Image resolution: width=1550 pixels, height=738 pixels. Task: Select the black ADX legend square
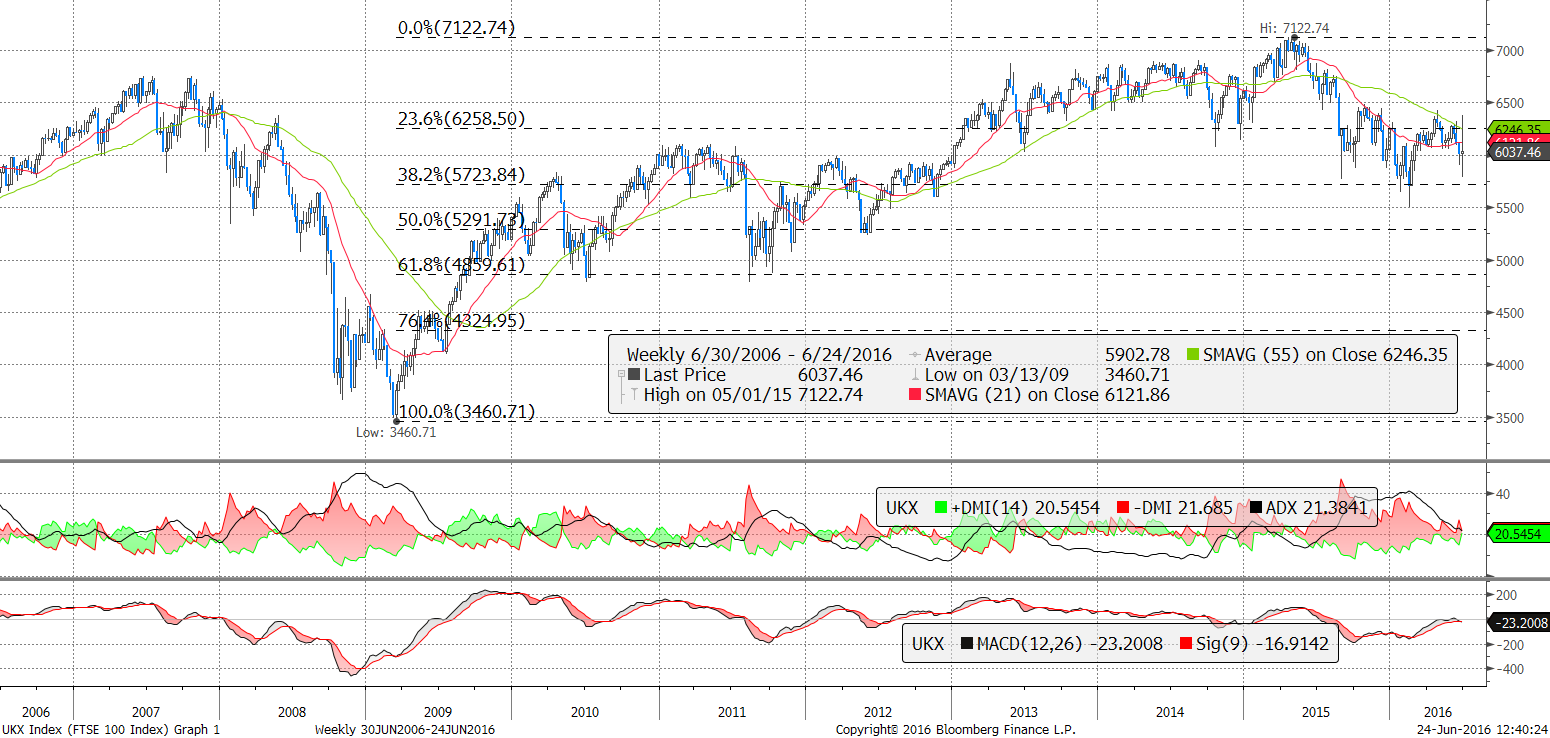1254,508
